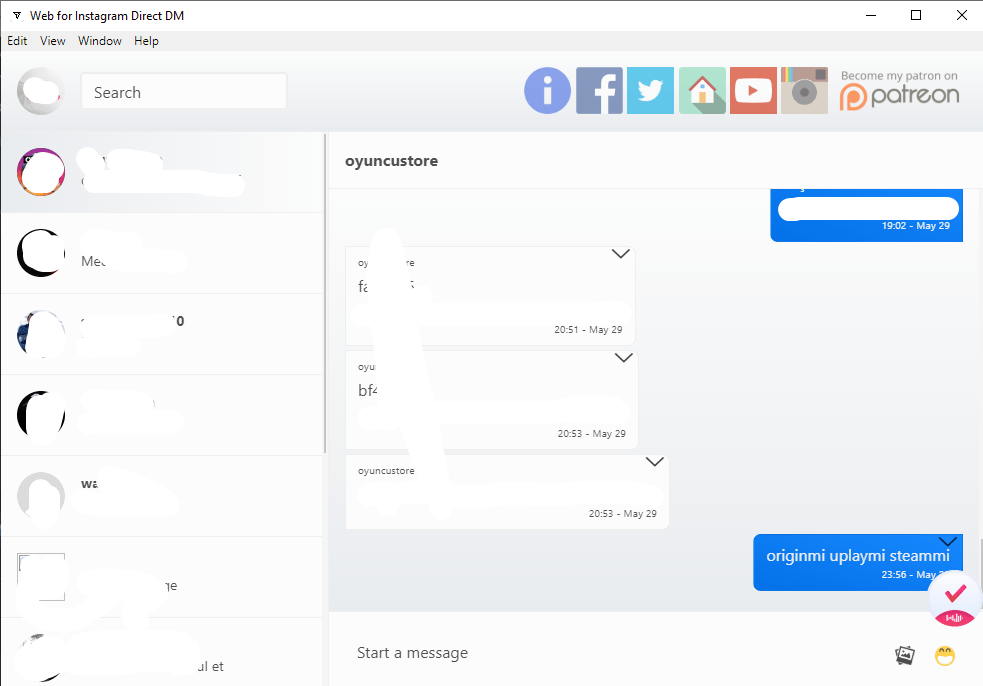The image size is (983, 686).
Task: Open conversation with preview ending 'ul et'
Action: click(x=162, y=652)
